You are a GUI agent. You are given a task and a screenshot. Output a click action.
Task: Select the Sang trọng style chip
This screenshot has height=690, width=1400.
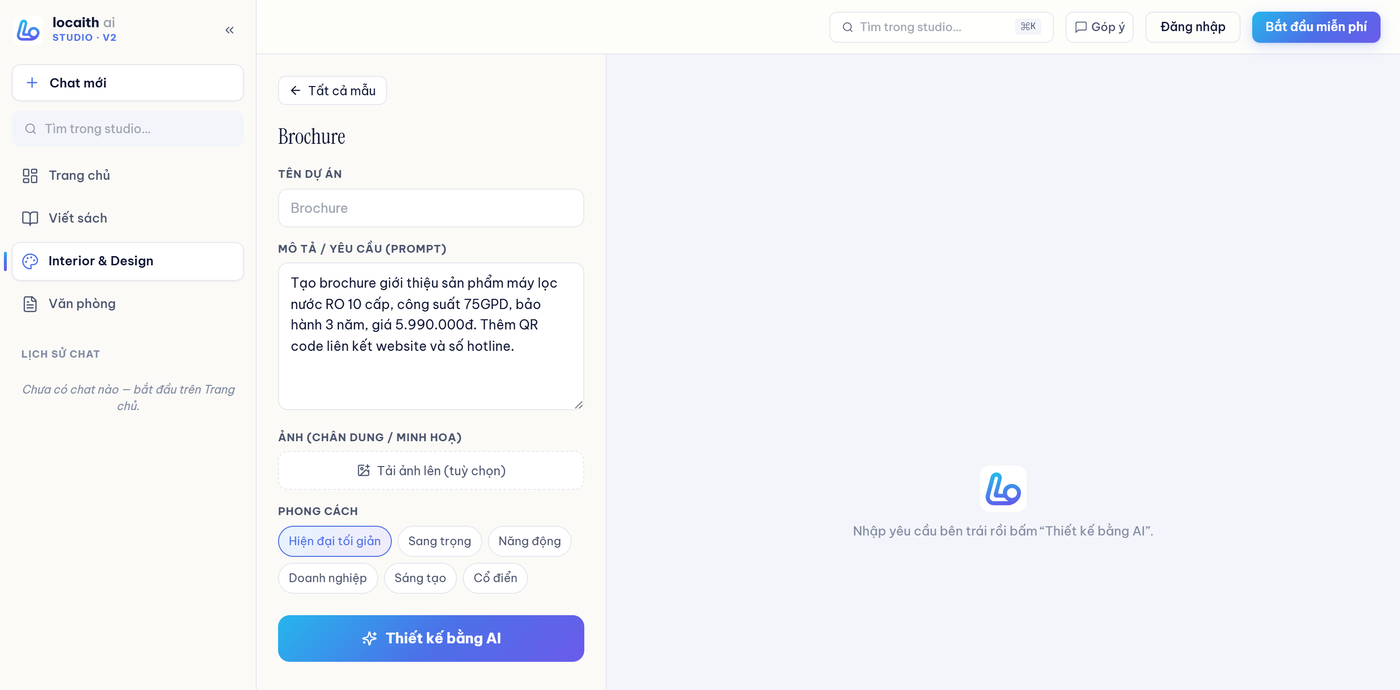point(440,541)
